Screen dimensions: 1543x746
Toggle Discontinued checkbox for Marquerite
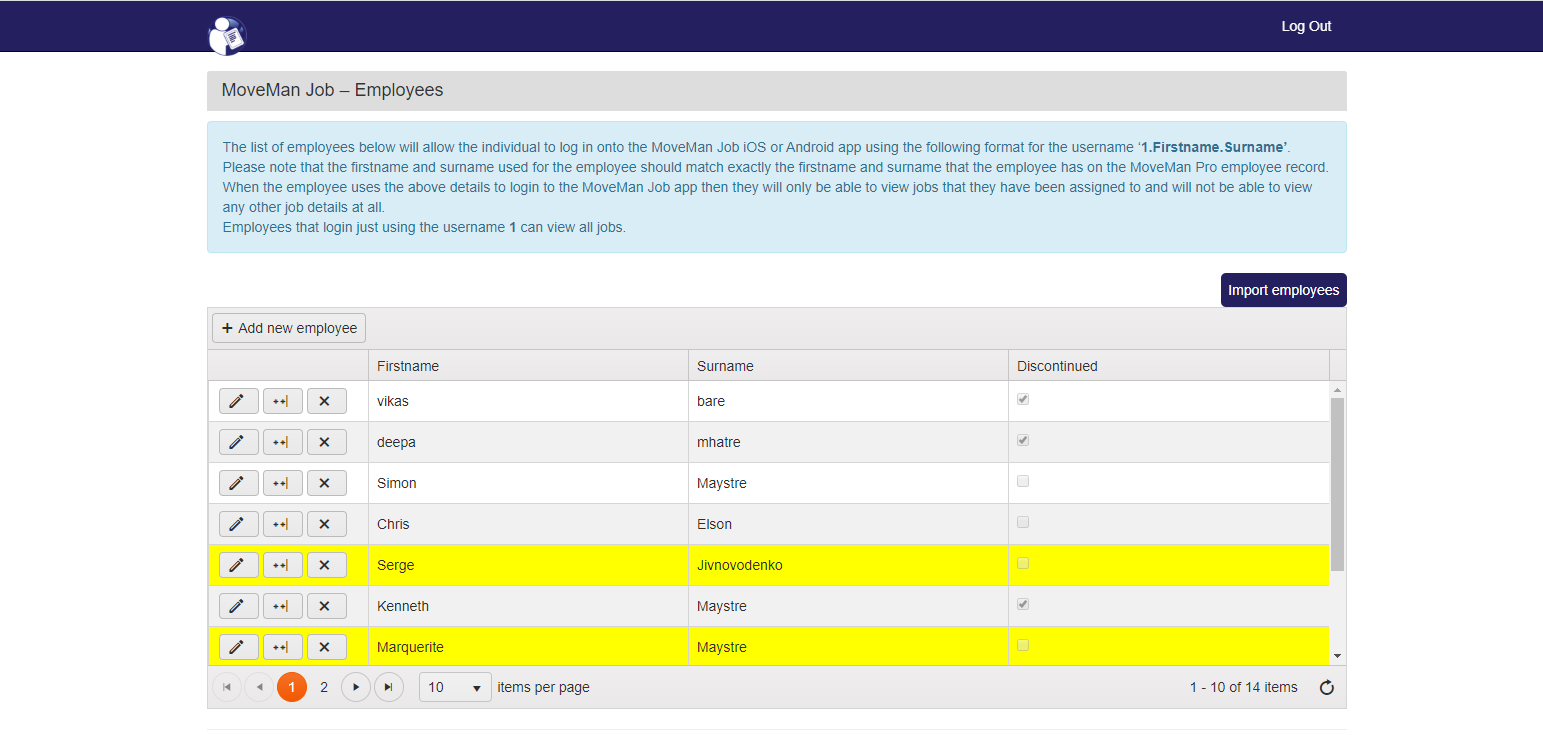tap(1023, 645)
